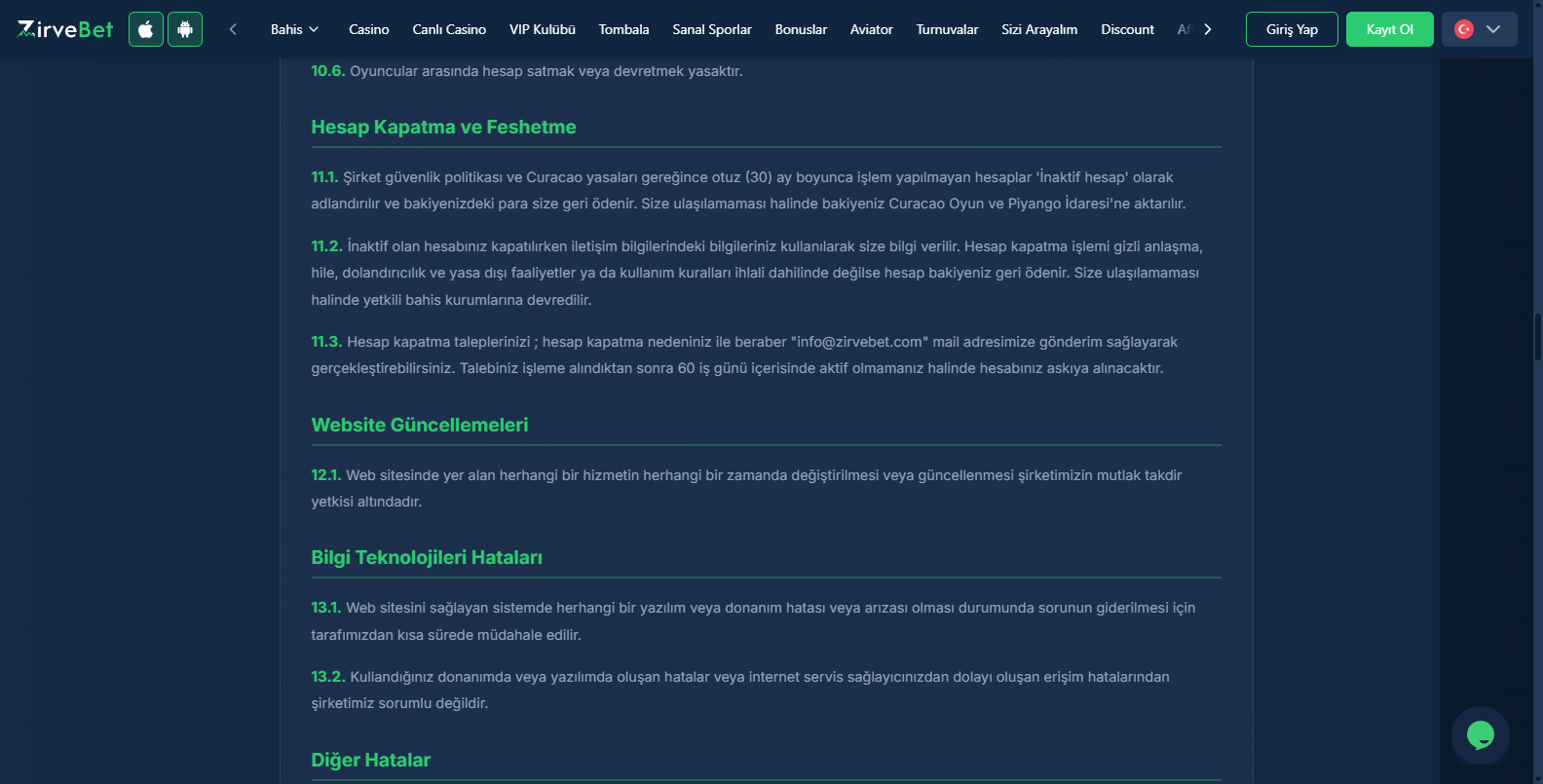Launch the Aviator game link
1543x784 pixels.
872,29
